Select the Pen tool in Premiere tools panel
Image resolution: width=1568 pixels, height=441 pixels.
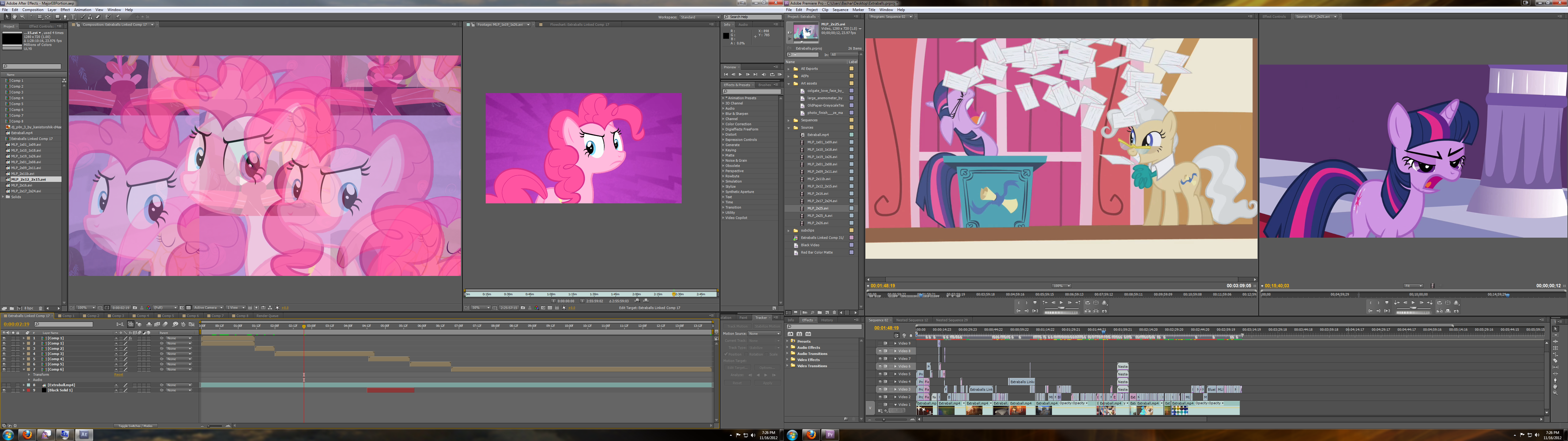point(1556,380)
